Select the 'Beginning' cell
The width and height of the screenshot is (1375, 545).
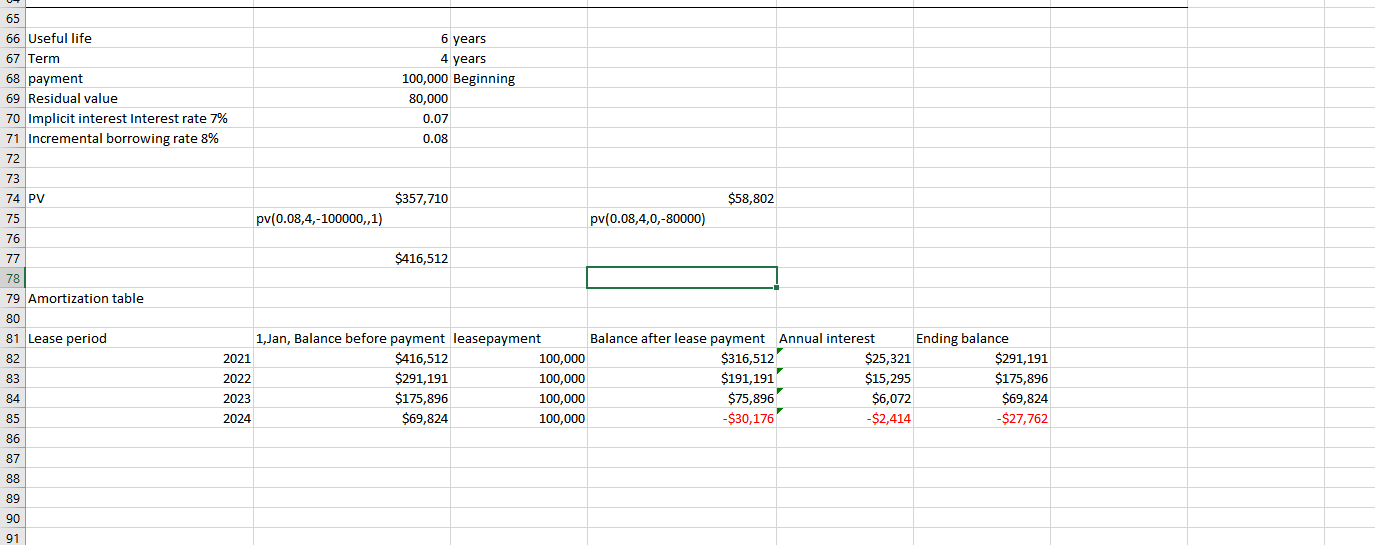[519, 78]
